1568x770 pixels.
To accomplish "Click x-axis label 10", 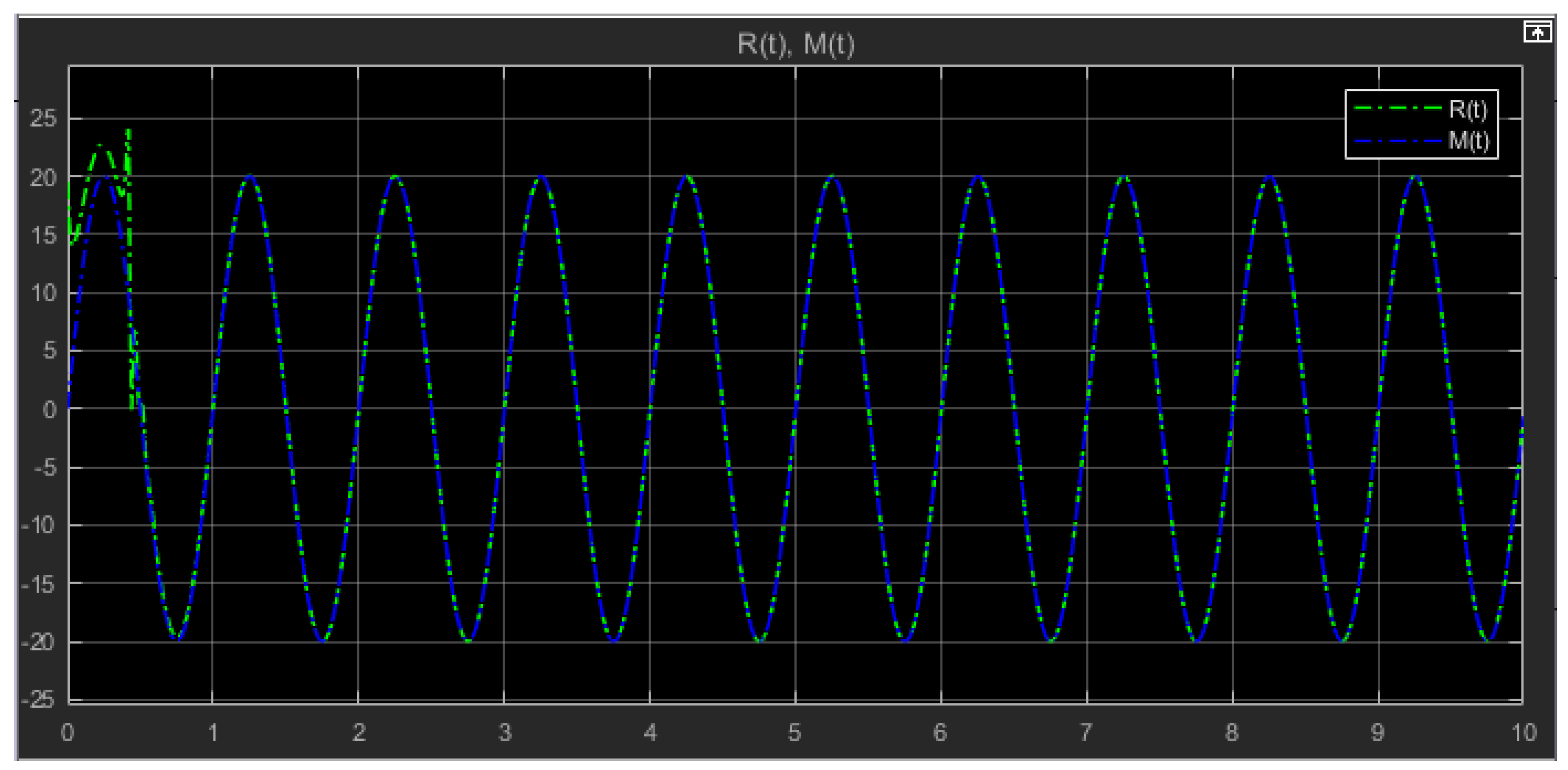I will point(1523,732).
